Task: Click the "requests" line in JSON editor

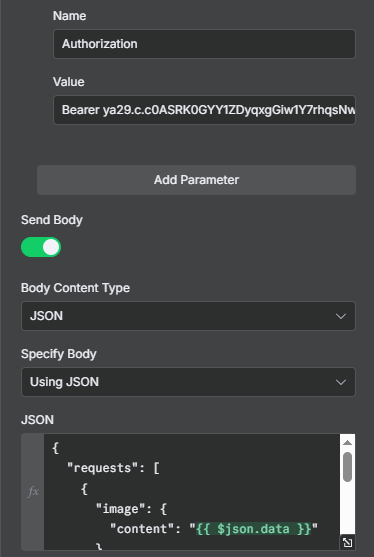Action: (113, 468)
